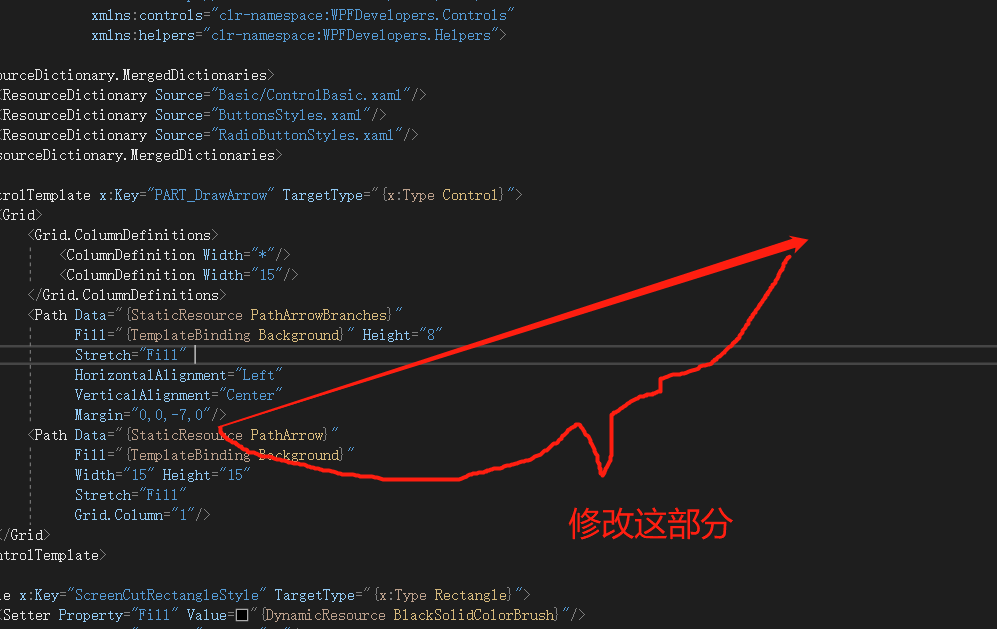Place cursor on PathArrowBranches resource name

click(x=319, y=315)
